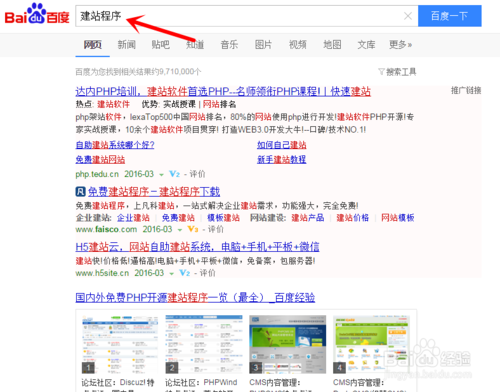Click the V3 credit badge beside faisco.com
This screenshot has height=392, width=500.
[x=193, y=229]
